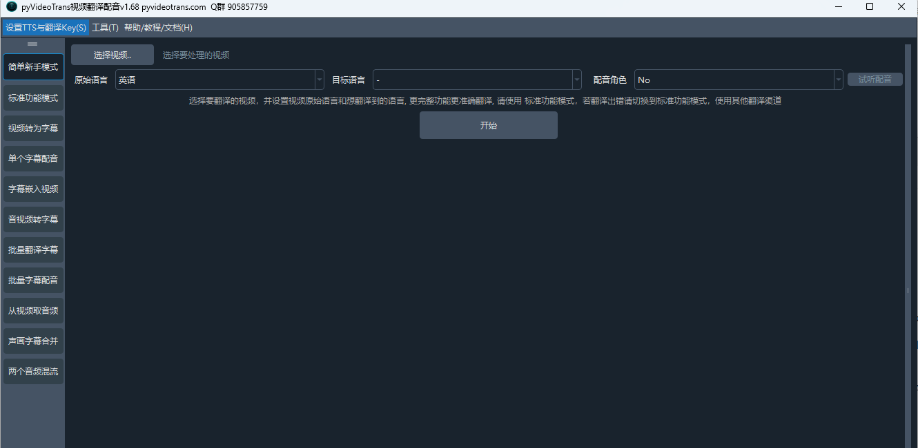The height and width of the screenshot is (448, 922).
Task: Open the 两个音频混流 tool
Action: [x=33, y=372]
